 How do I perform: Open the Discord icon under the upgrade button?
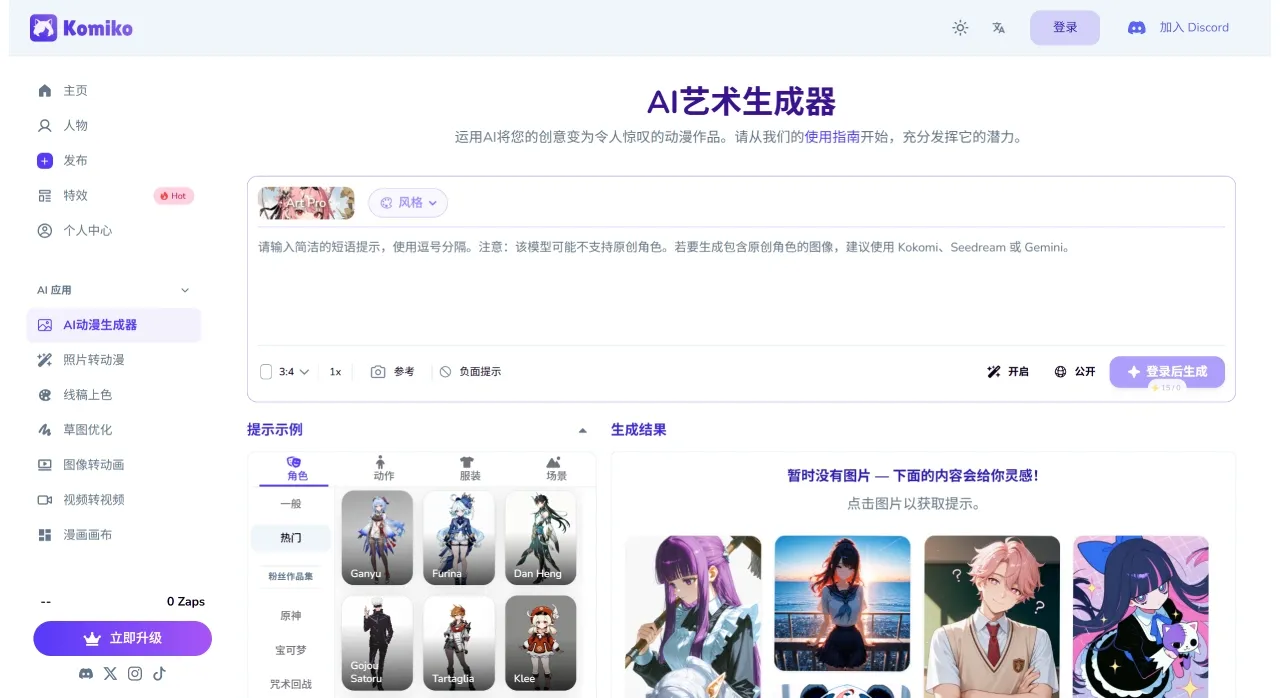[x=85, y=674]
